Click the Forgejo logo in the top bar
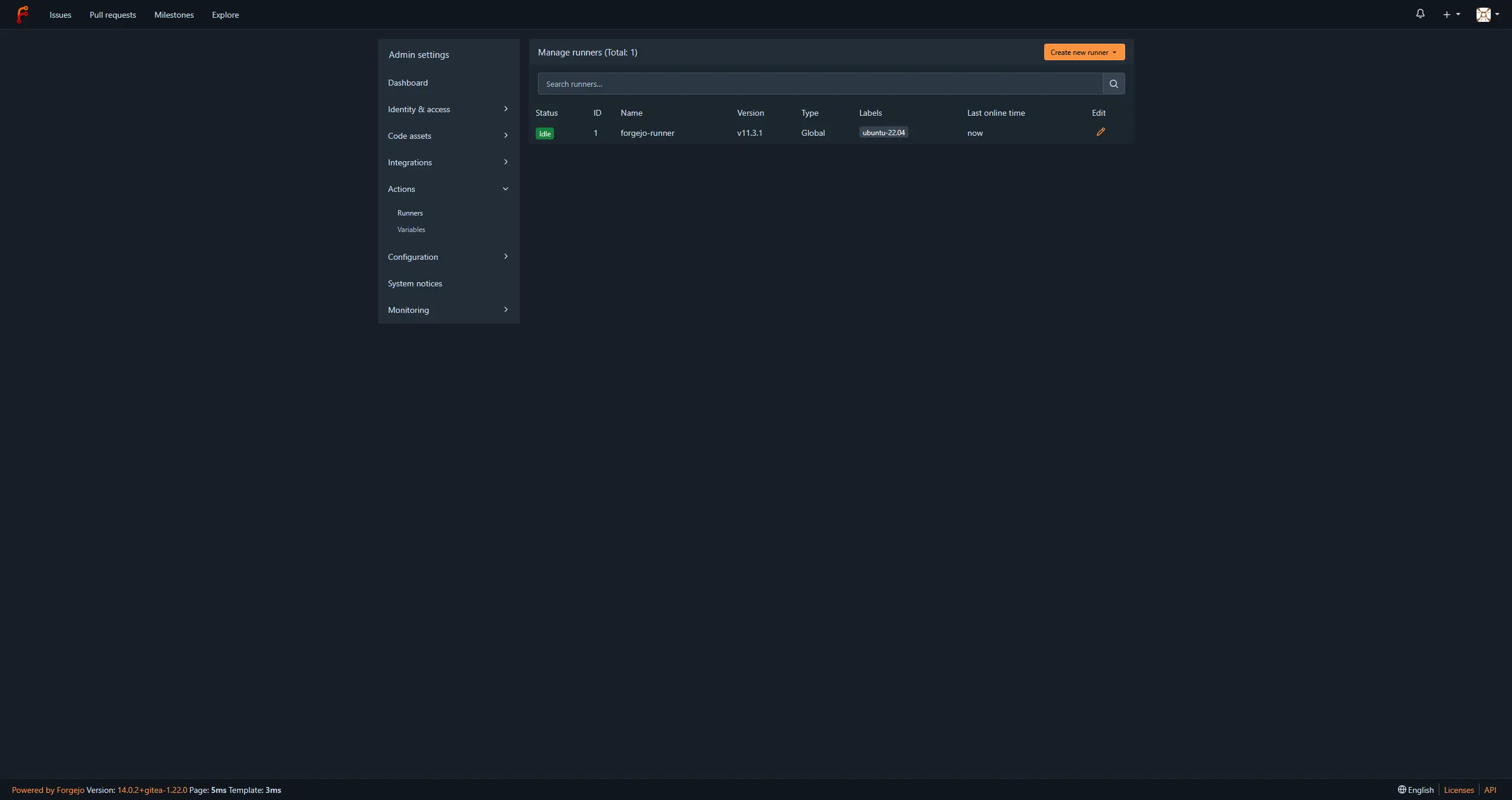This screenshot has height=800, width=1512. [x=22, y=14]
